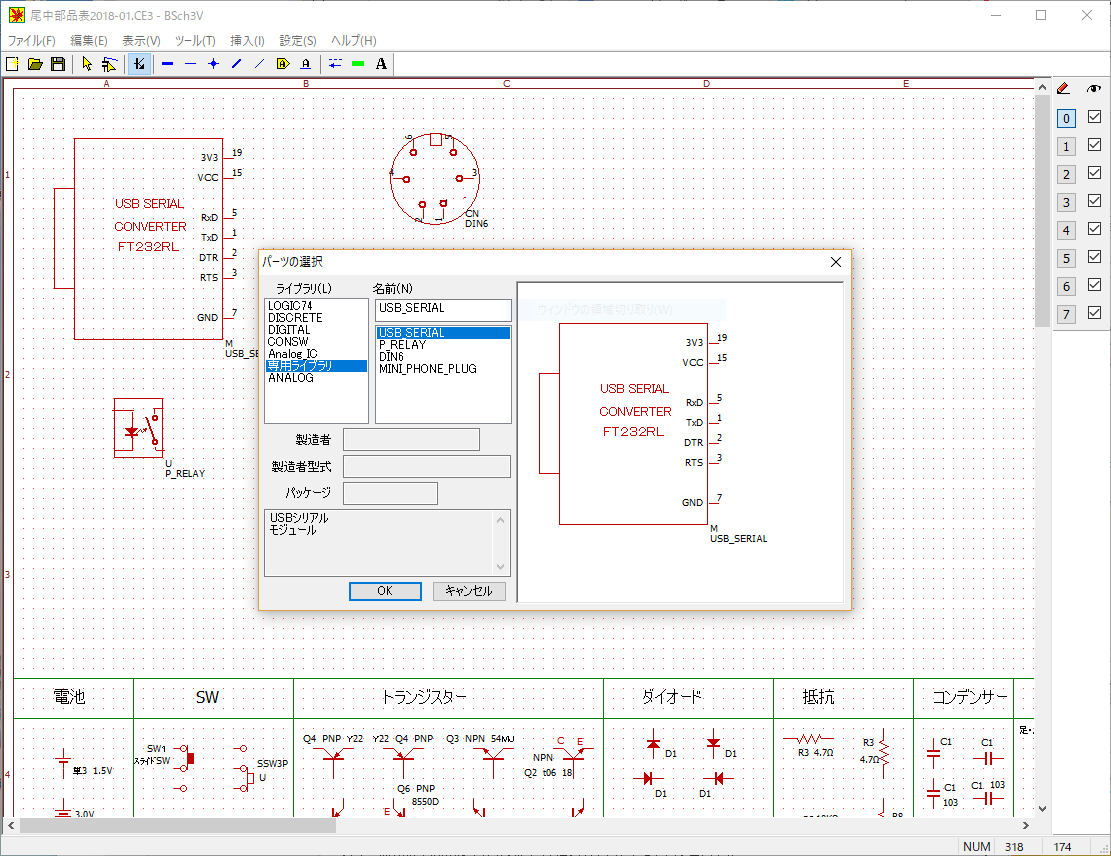Save the current schematic

[x=58, y=63]
